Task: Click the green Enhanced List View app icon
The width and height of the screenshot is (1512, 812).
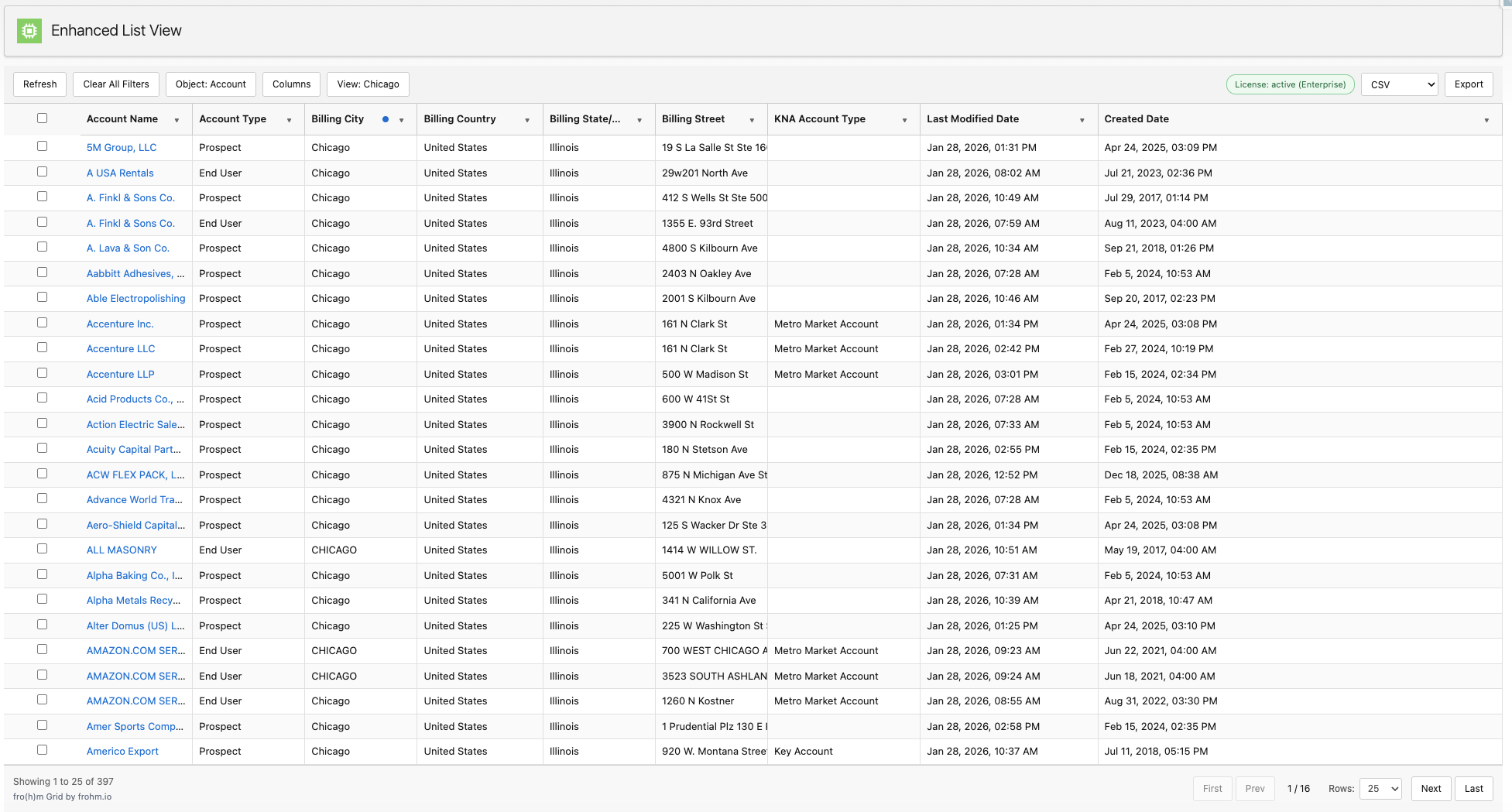Action: [29, 31]
